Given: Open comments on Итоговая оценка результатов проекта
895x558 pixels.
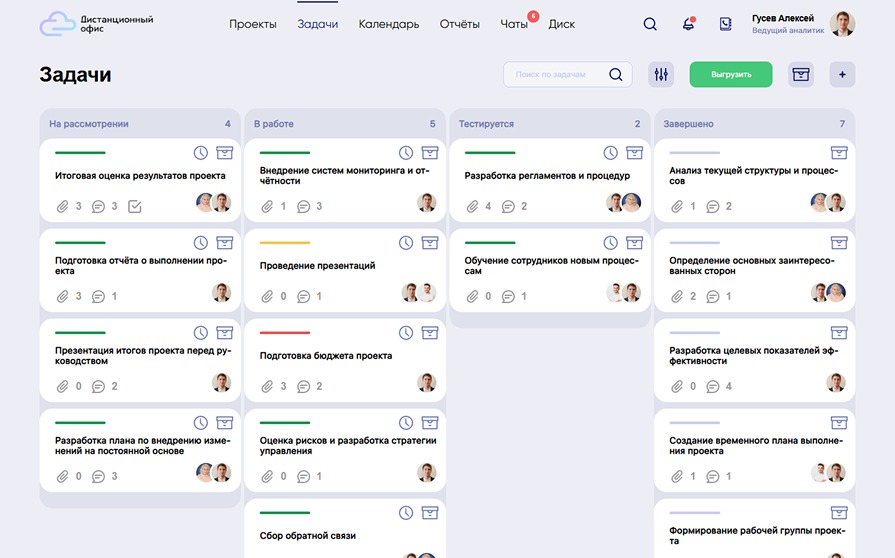Looking at the screenshot, I should point(98,207).
